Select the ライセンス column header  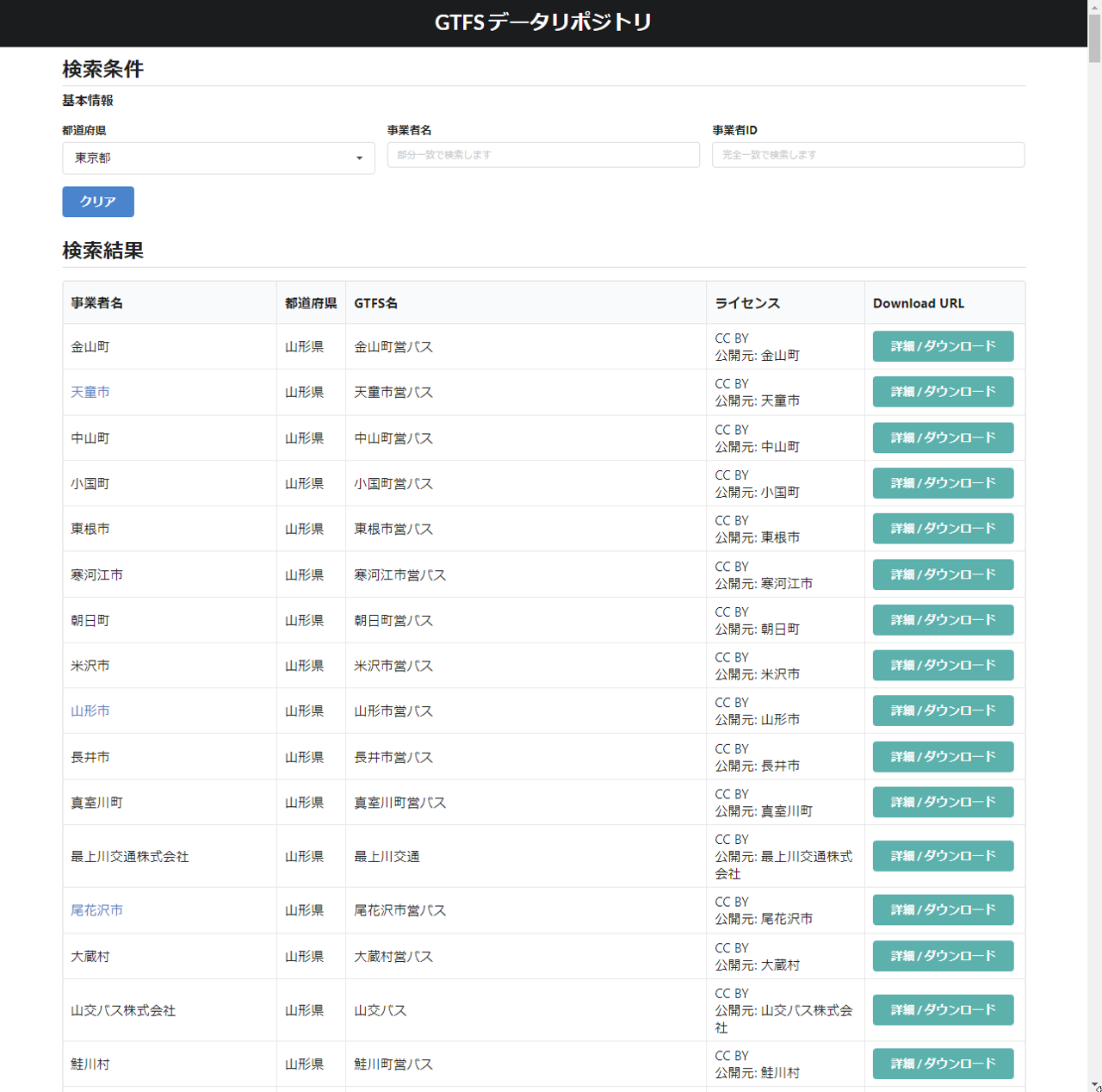(746, 302)
